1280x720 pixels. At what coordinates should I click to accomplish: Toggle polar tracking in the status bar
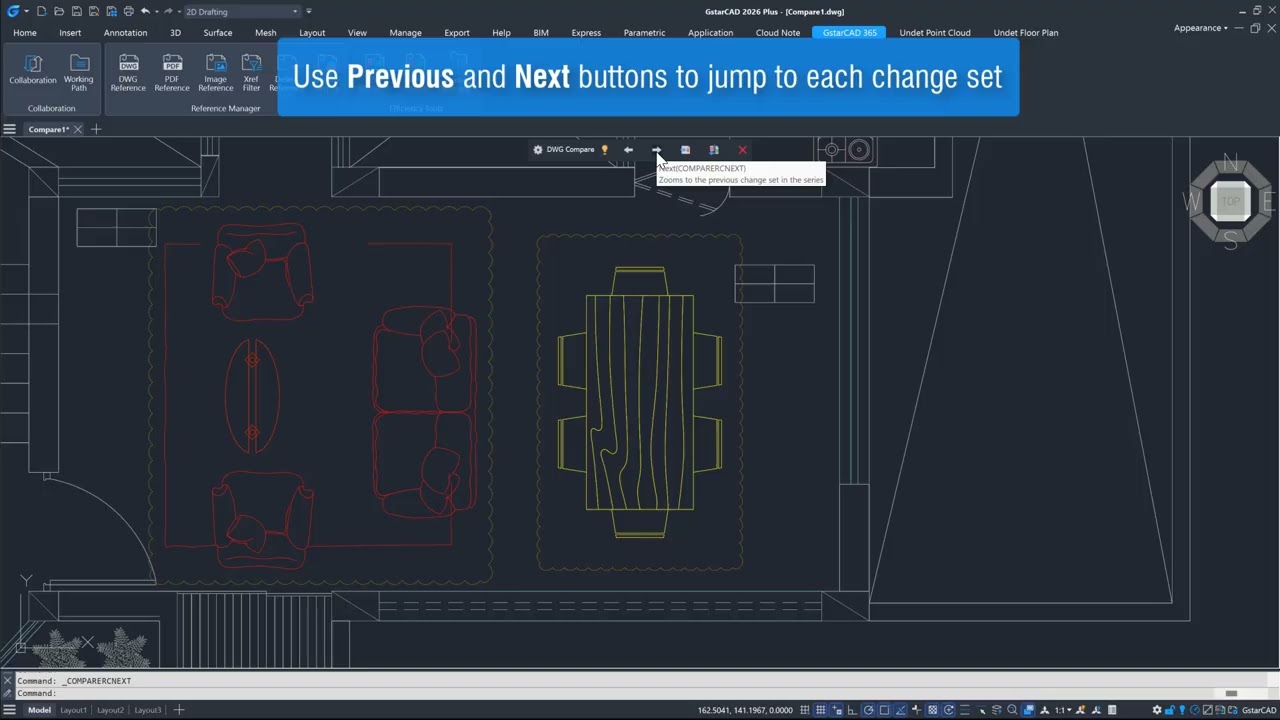tap(869, 710)
